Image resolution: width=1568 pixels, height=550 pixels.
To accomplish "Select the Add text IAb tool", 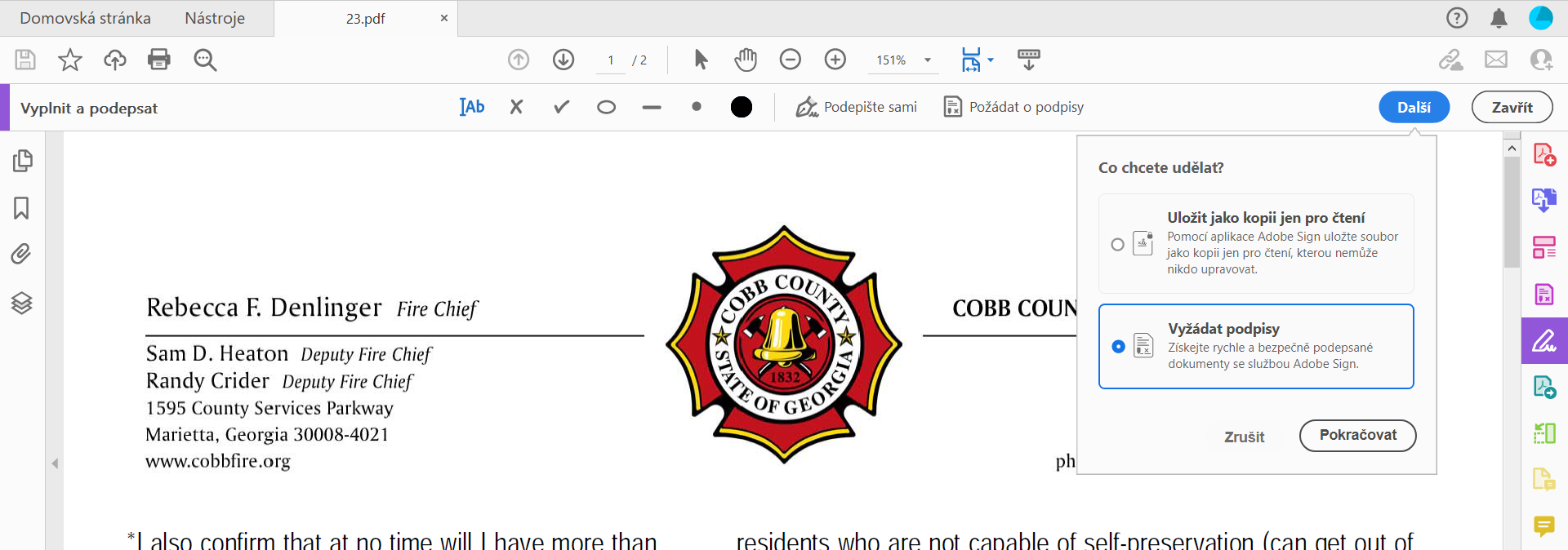I will (x=472, y=107).
